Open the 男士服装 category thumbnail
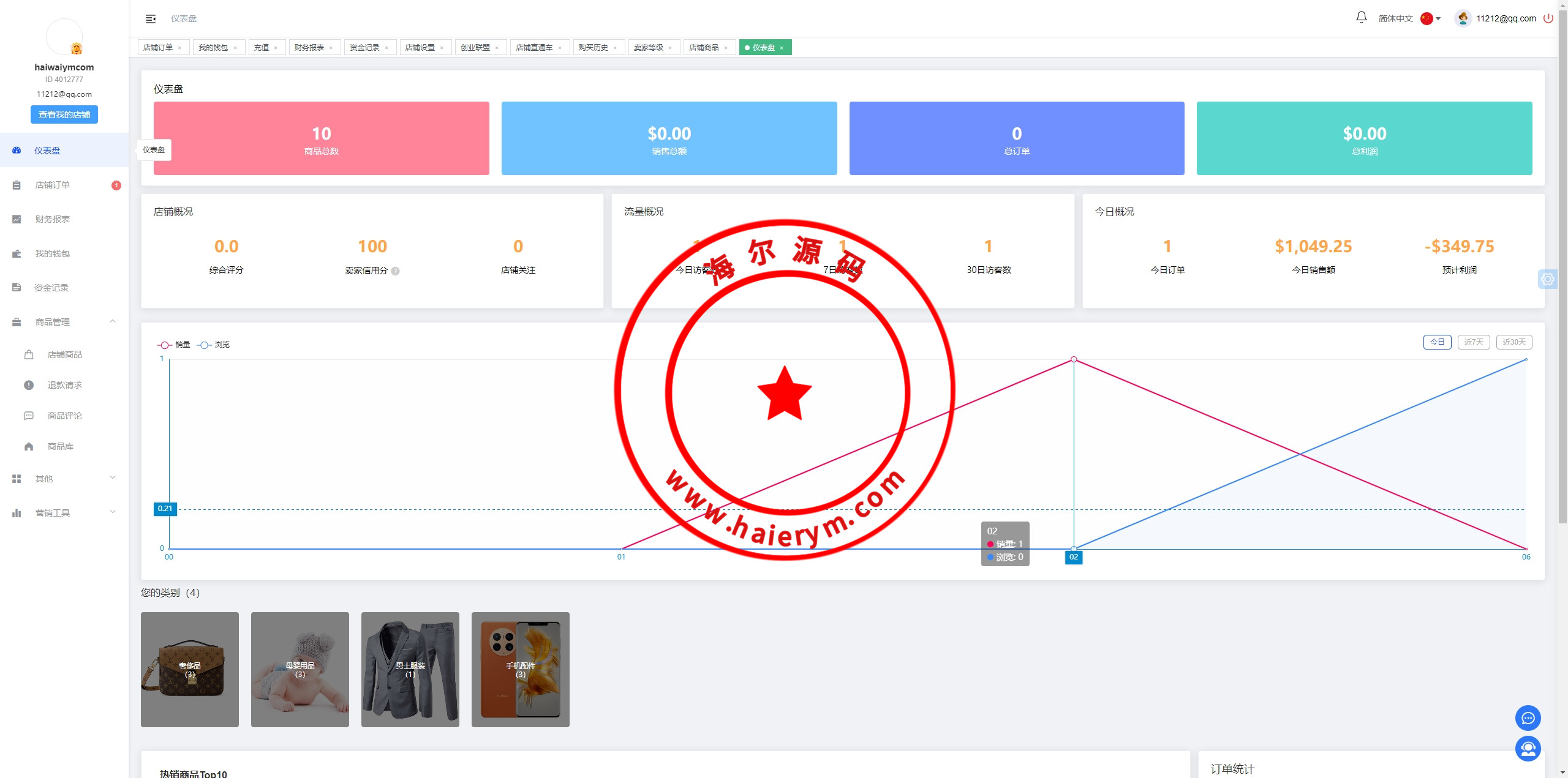 (x=410, y=670)
